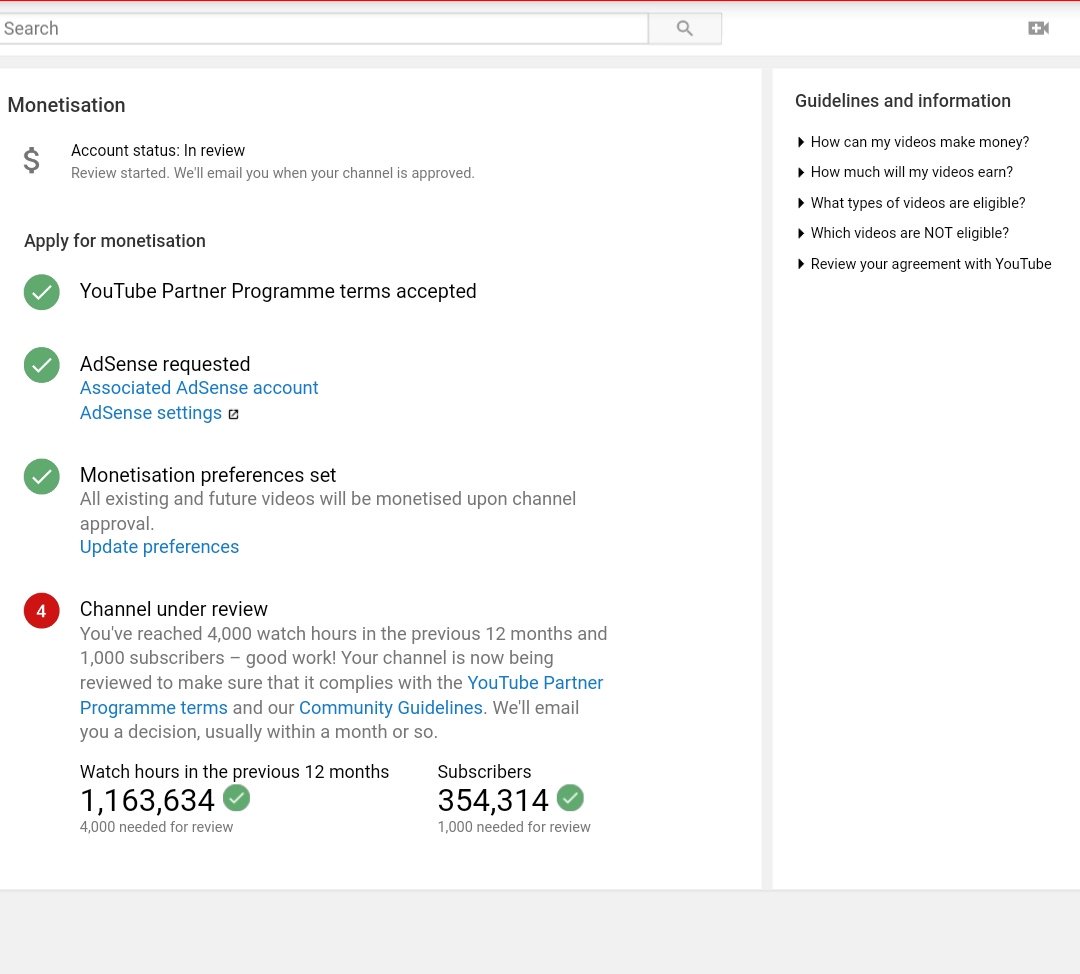Screen dimensions: 1080x974
Task: Click green checkmark next to watch hours count
Action: click(237, 798)
